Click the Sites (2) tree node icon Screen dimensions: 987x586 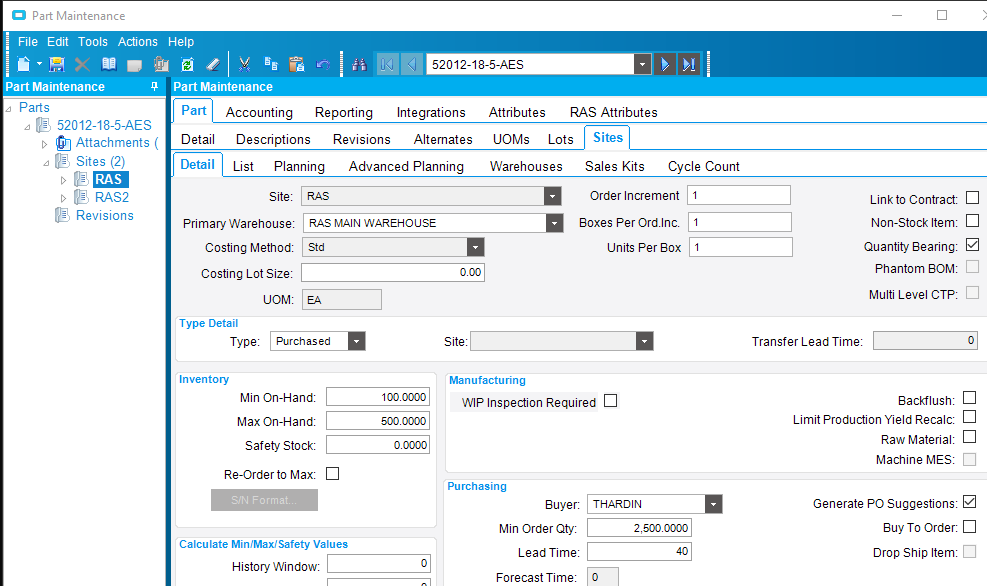pyautogui.click(x=62, y=161)
